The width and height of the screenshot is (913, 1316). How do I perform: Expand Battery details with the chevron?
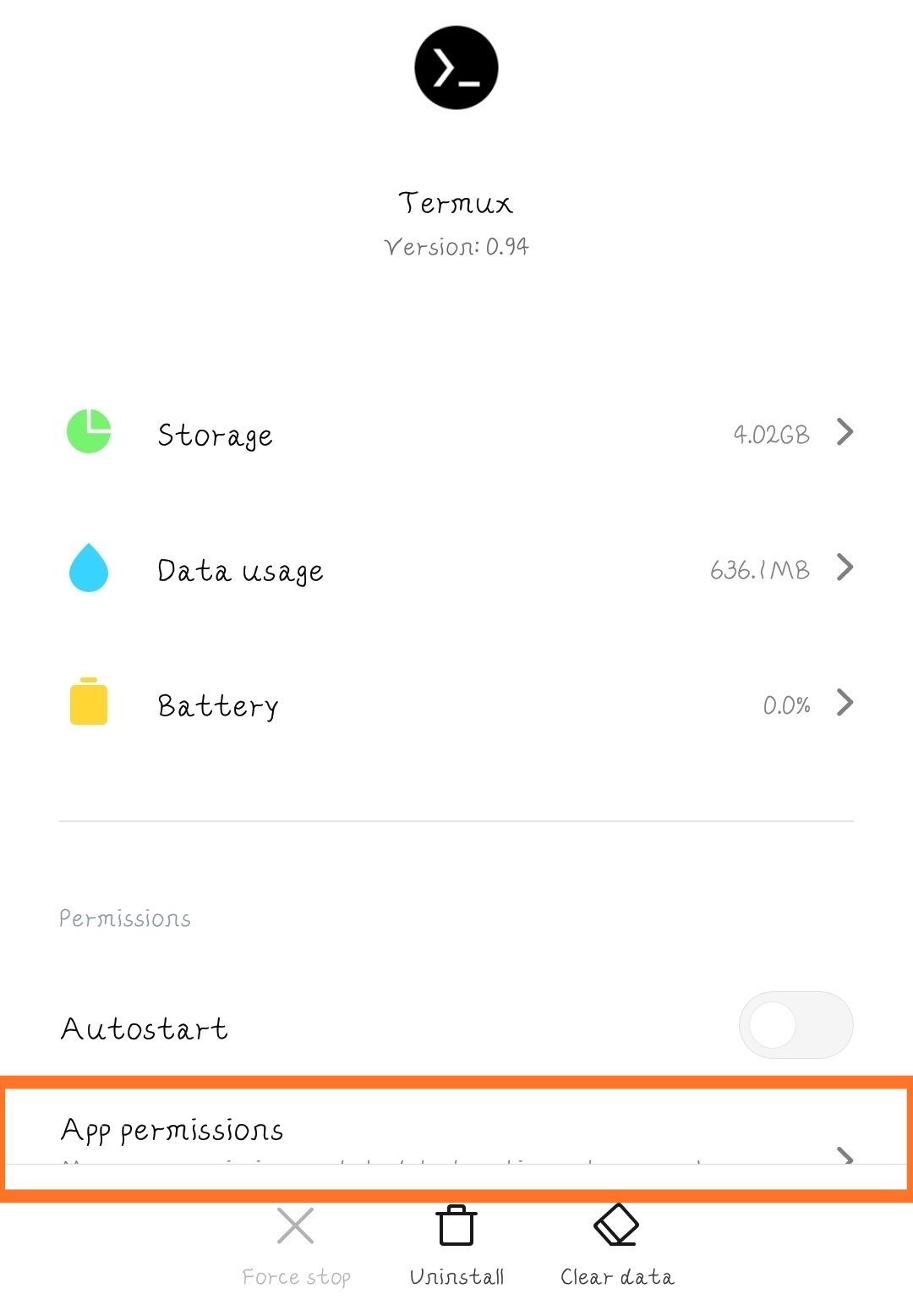click(845, 702)
